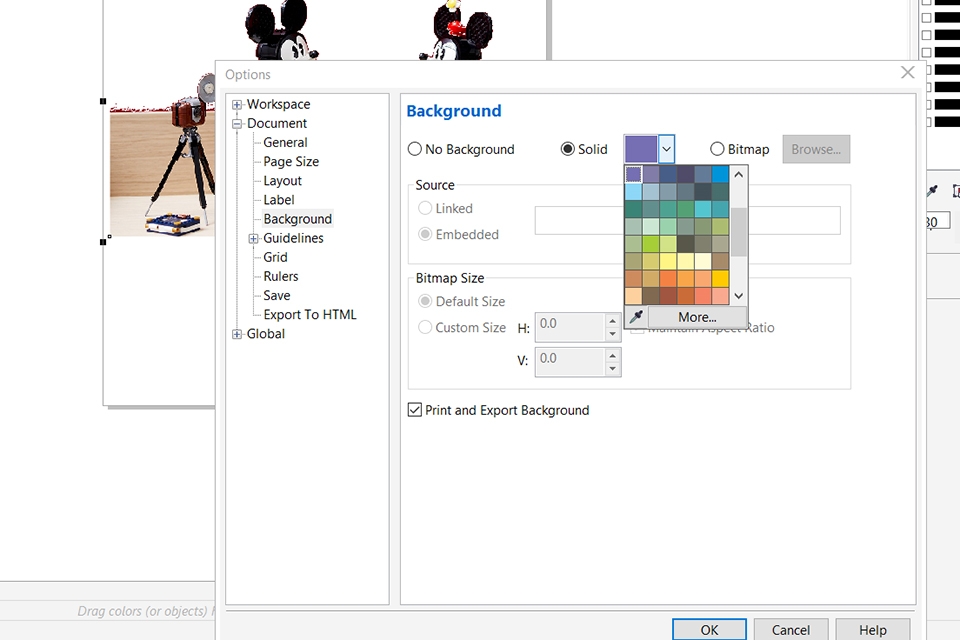Open Page Size settings in tree
The height and width of the screenshot is (640, 960).
click(x=291, y=161)
